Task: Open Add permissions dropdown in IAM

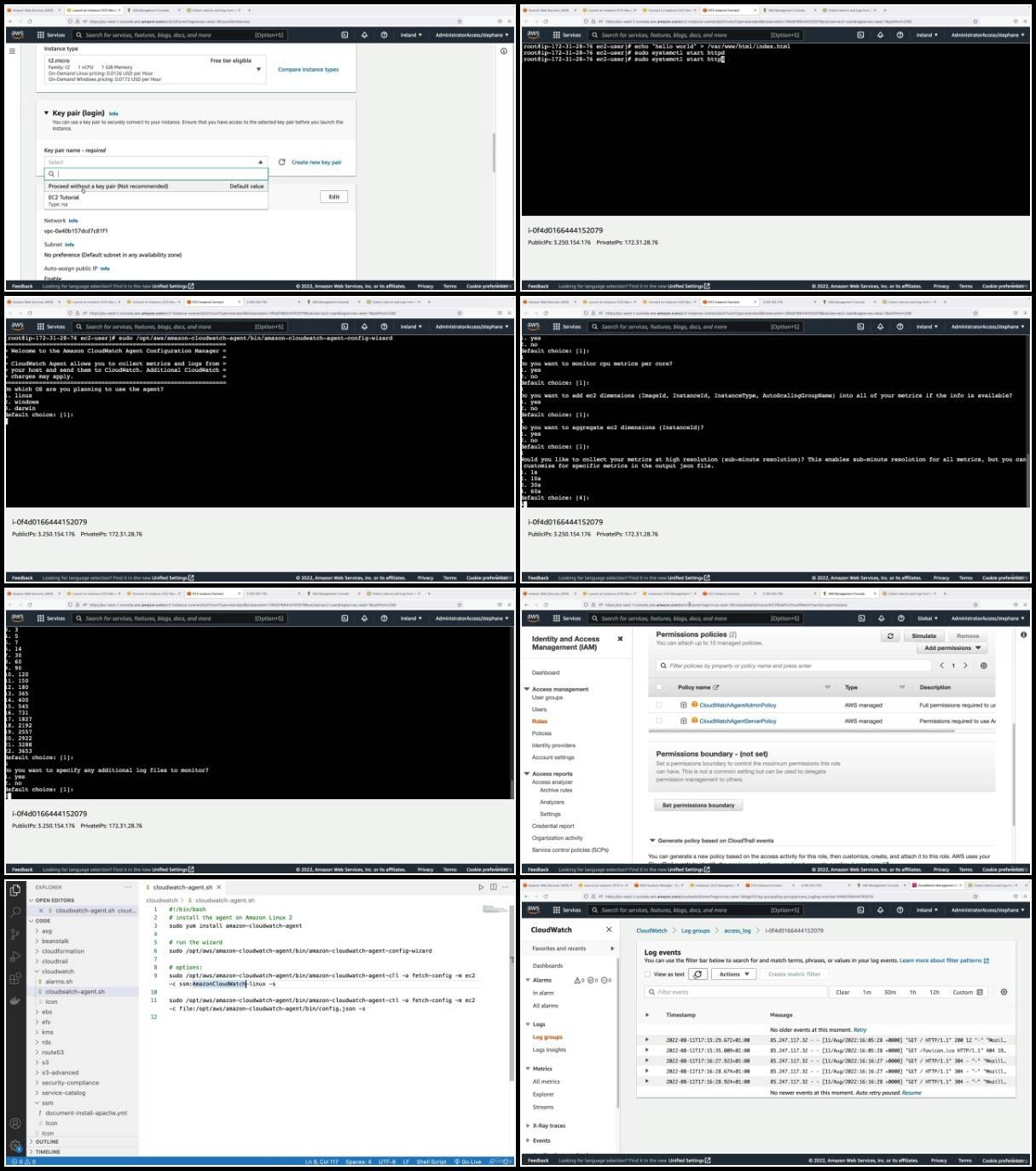Action: pos(952,648)
